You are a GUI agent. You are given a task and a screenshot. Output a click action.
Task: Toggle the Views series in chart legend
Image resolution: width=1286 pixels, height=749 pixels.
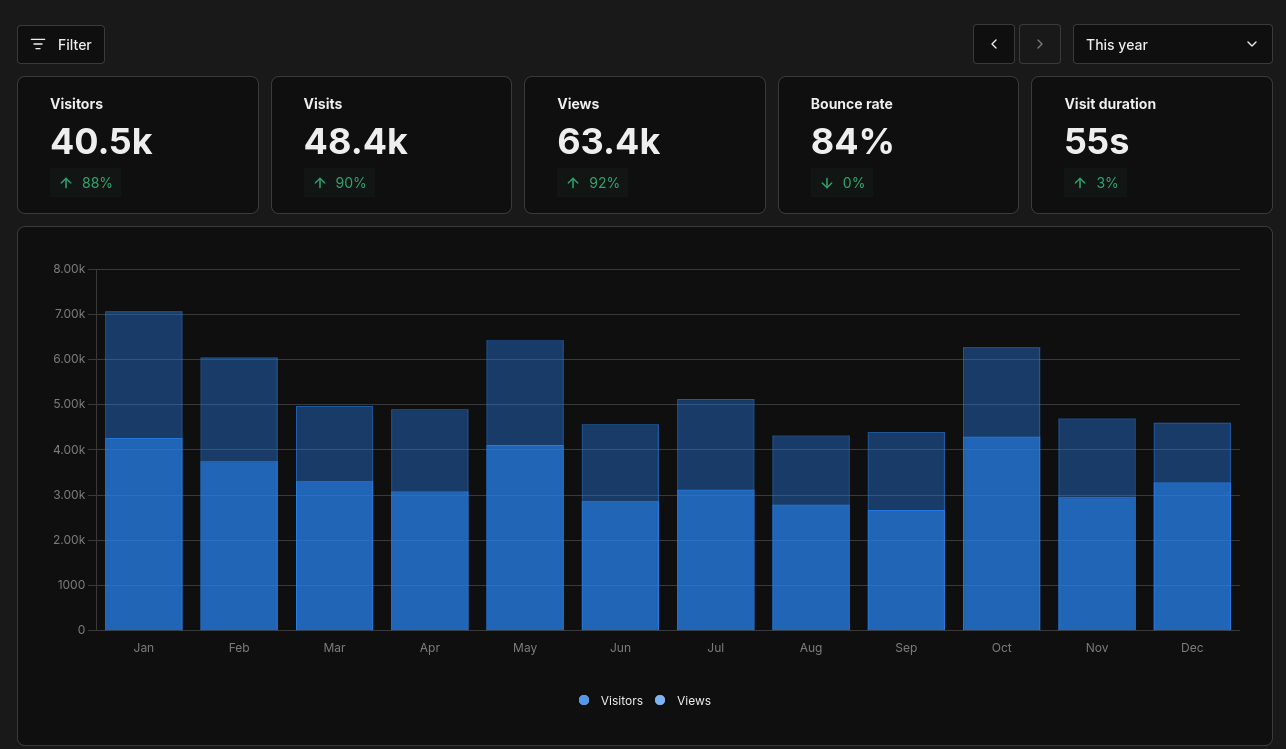tap(684, 701)
